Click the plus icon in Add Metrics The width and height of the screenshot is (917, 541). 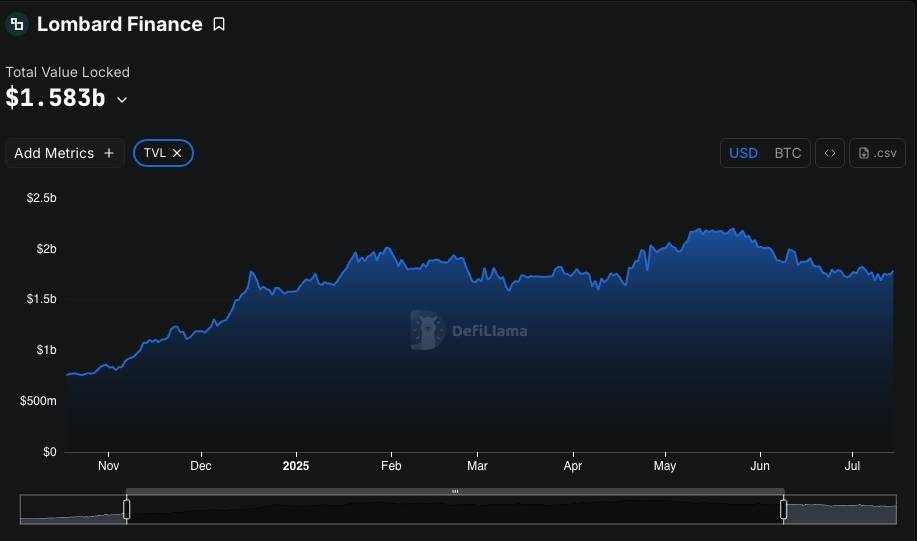[109, 153]
